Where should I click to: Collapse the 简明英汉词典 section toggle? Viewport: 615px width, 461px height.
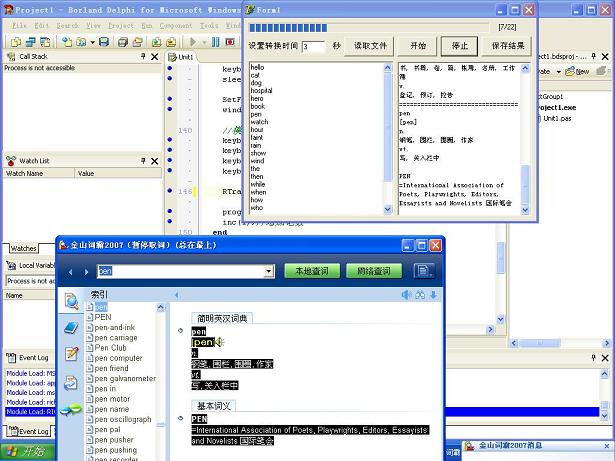pos(180,331)
